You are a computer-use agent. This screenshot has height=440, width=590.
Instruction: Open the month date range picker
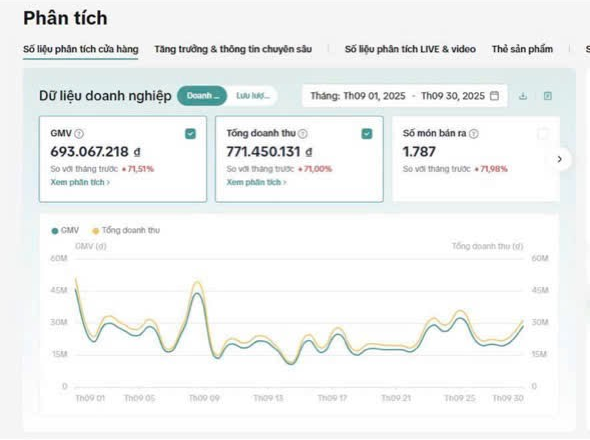404,96
